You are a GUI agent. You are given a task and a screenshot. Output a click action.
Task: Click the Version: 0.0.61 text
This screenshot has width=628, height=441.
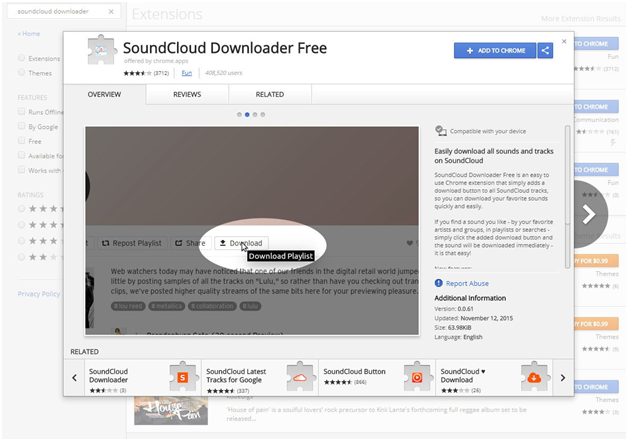[x=454, y=309]
